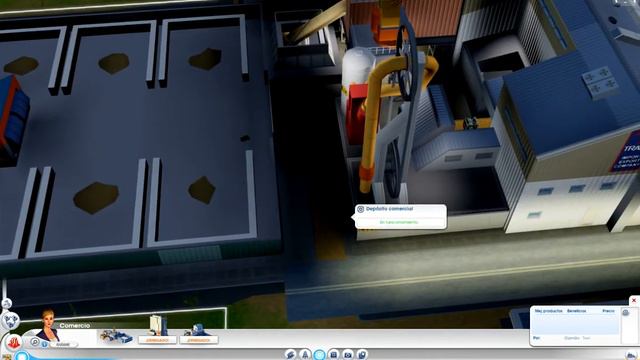Click the Precio column header
This screenshot has height=360, width=640.
click(x=608, y=311)
